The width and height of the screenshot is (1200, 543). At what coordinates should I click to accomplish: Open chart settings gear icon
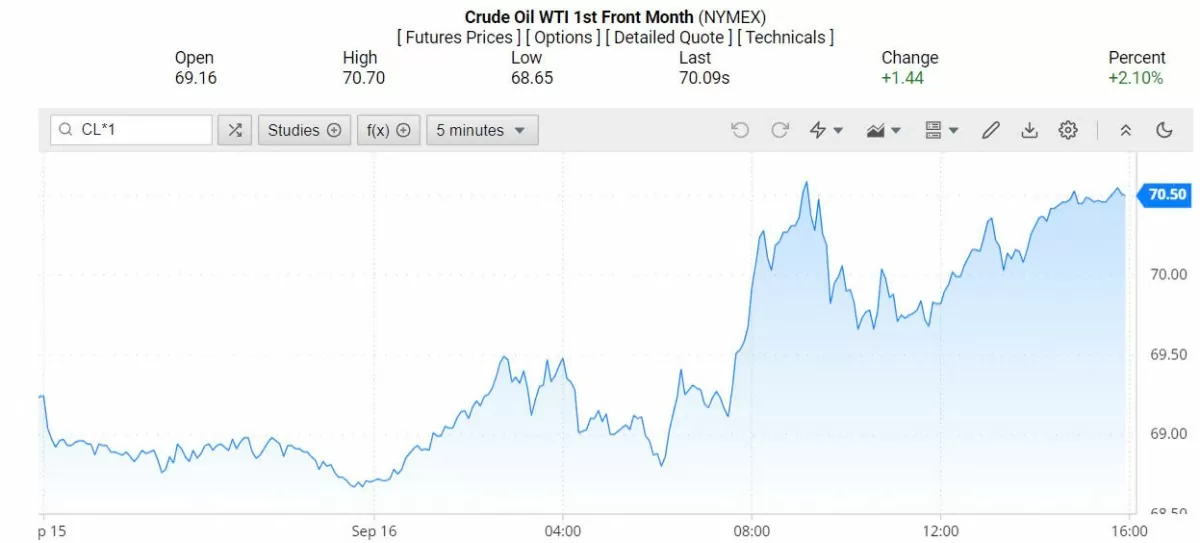tap(1068, 130)
